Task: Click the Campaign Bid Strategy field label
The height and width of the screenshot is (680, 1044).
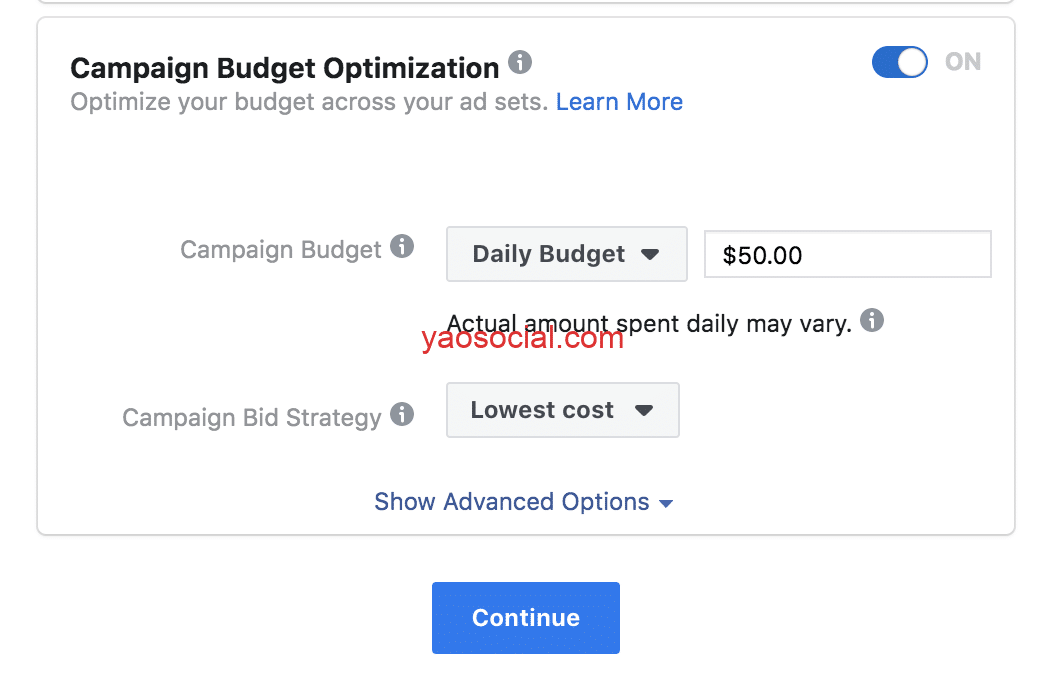Action: (252, 417)
